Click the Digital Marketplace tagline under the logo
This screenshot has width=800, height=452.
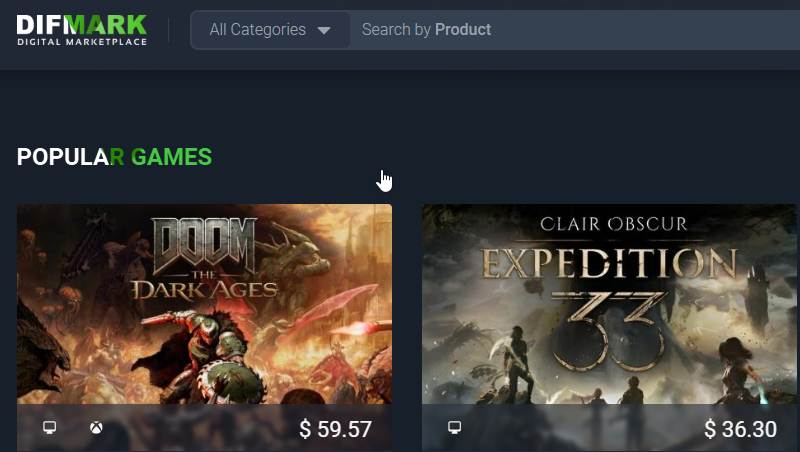pos(82,41)
